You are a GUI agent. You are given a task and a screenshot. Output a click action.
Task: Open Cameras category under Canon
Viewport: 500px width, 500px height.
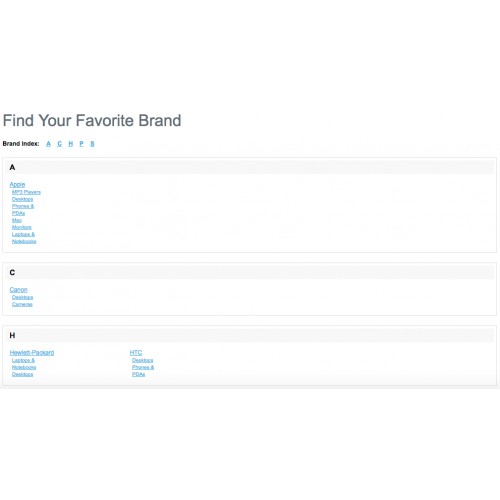pos(22,304)
